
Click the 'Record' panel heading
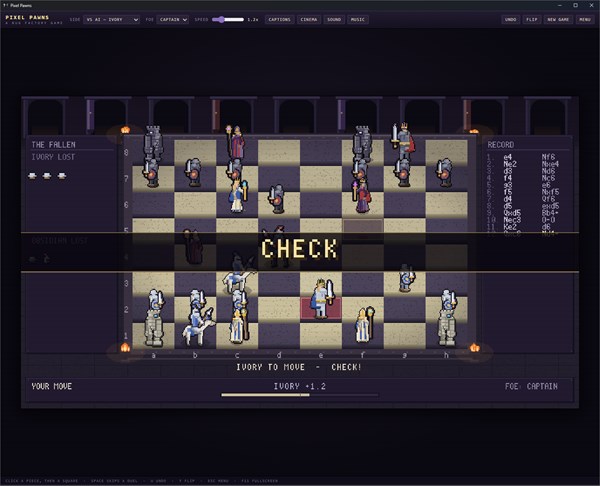(x=501, y=145)
